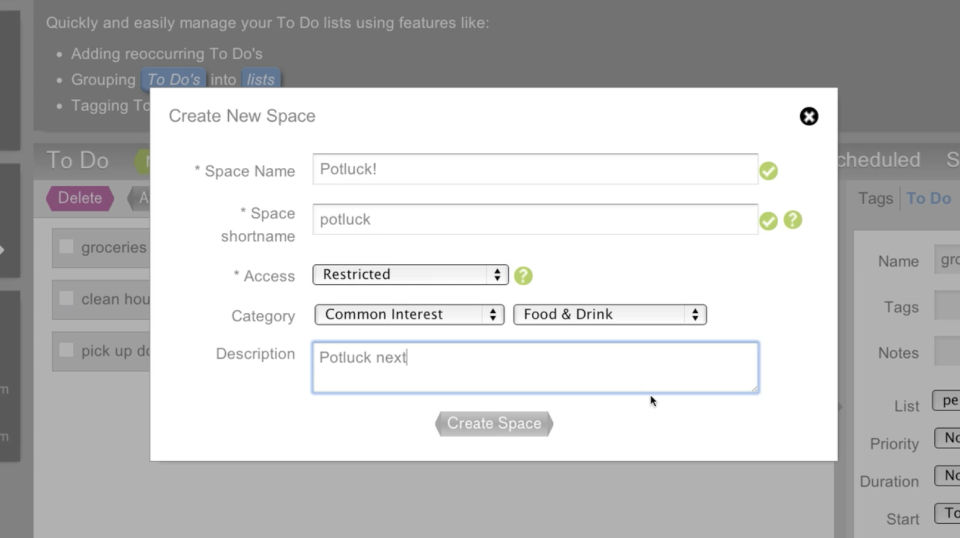Check the pick up to-do checkbox
This screenshot has height=538, width=960.
66,350
